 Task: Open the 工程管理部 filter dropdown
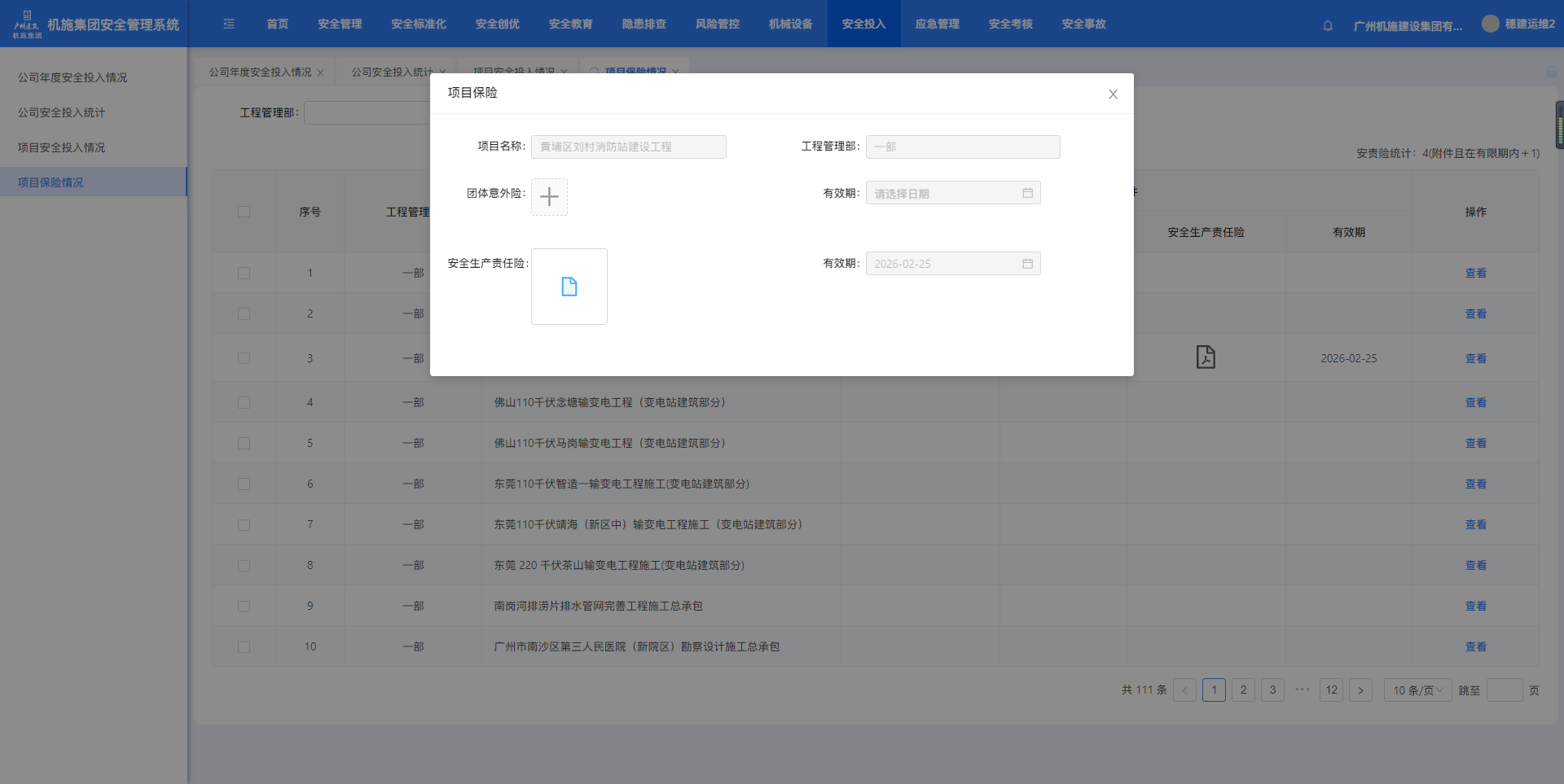click(x=367, y=113)
